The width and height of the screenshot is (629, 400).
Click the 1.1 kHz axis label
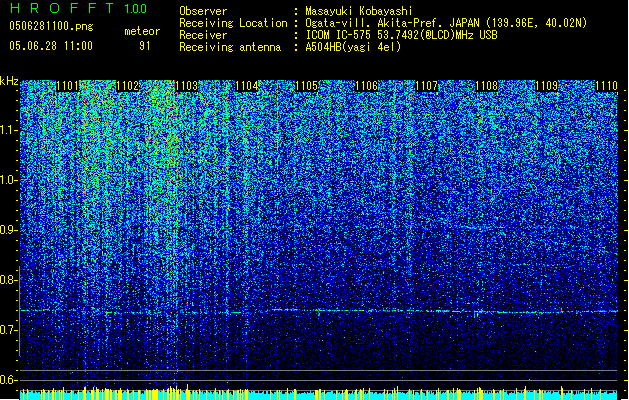coord(9,130)
